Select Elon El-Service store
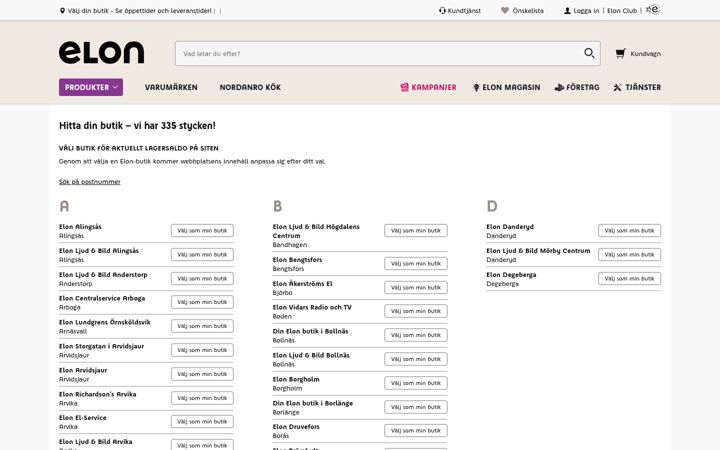Viewport: 720px width, 450px height. (202, 422)
